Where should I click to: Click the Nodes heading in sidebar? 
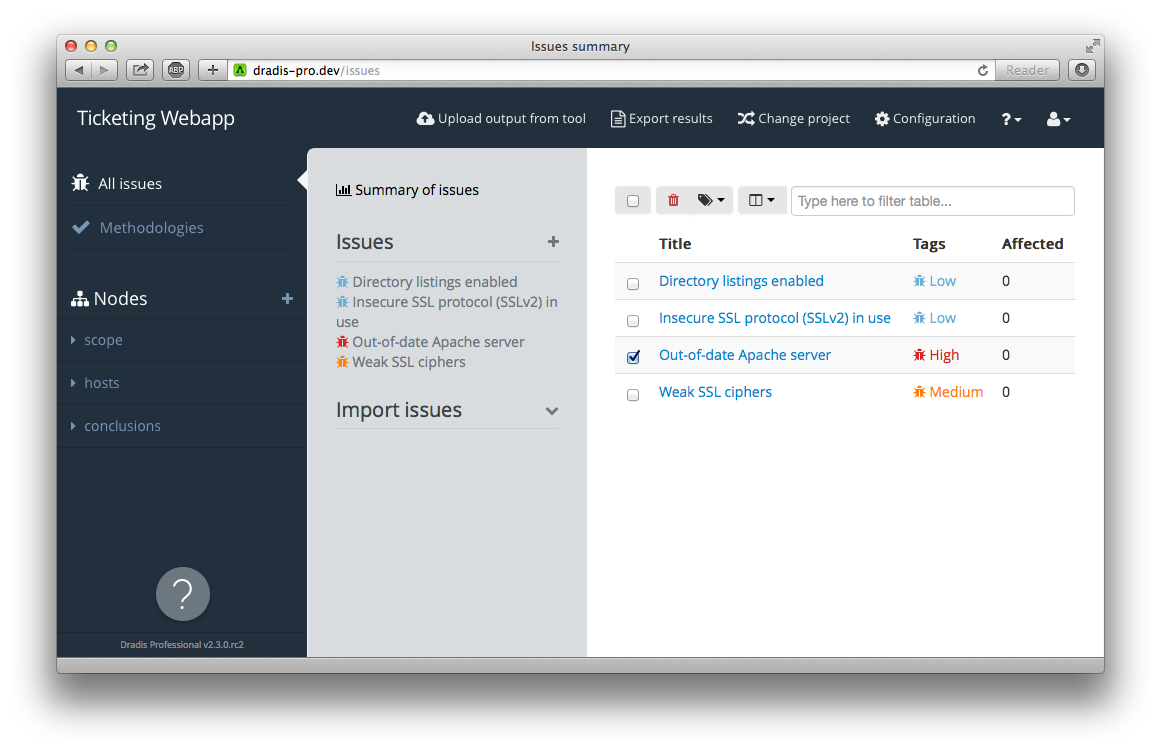pos(110,298)
